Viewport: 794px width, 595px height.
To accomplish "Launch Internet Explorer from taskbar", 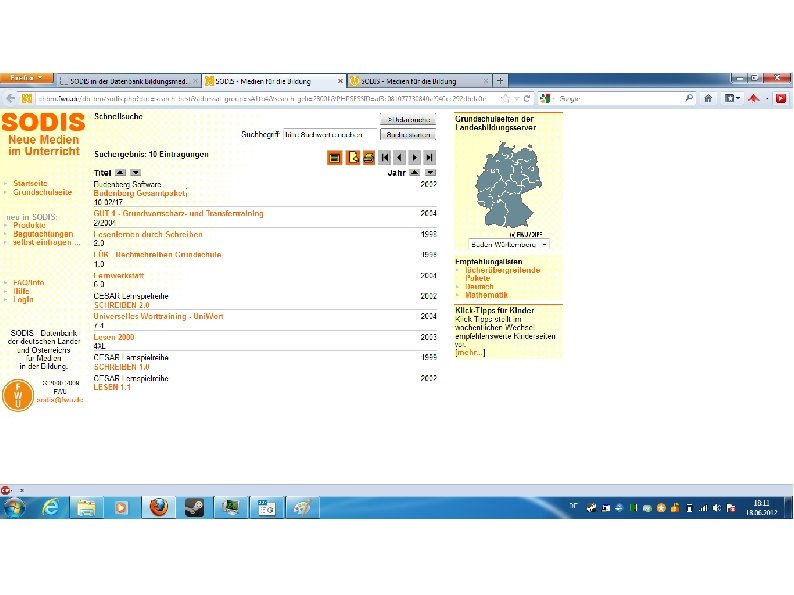I will coord(50,507).
